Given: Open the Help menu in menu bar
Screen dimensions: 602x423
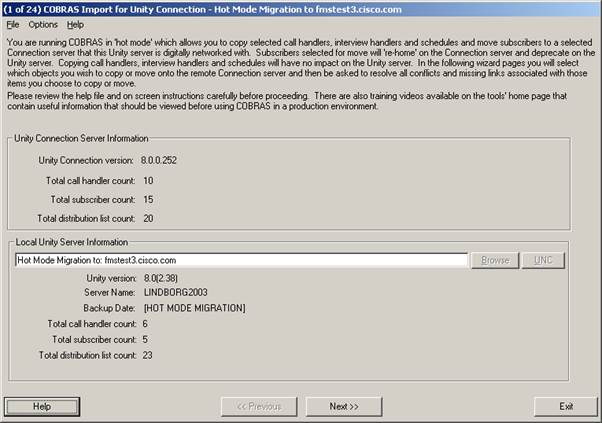Looking at the screenshot, I should click(x=75, y=25).
